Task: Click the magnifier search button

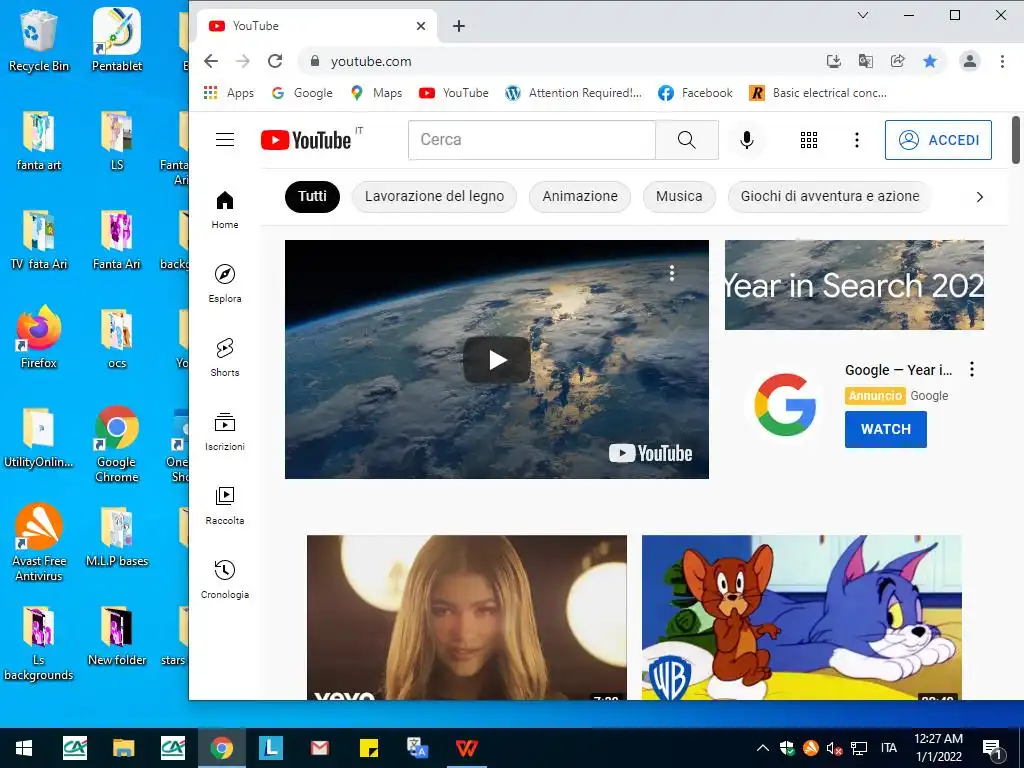Action: coord(686,140)
